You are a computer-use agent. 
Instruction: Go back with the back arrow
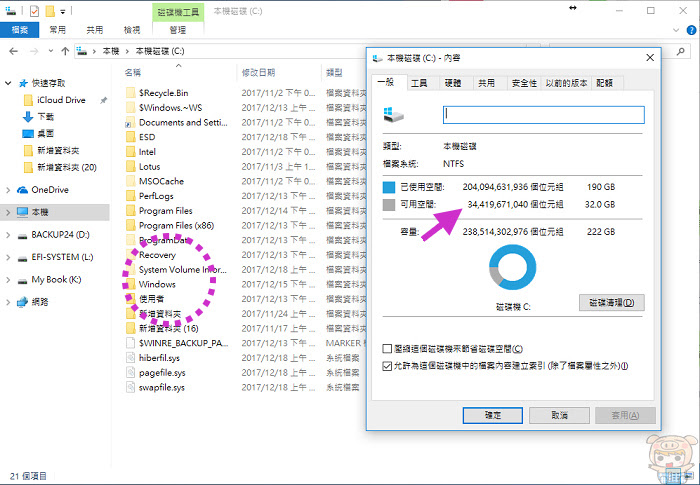(x=13, y=51)
